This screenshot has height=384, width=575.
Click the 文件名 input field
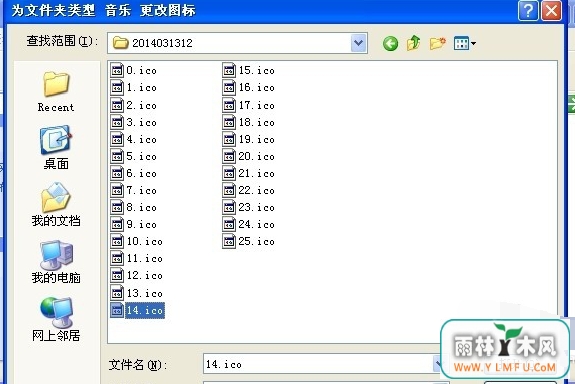(318, 364)
